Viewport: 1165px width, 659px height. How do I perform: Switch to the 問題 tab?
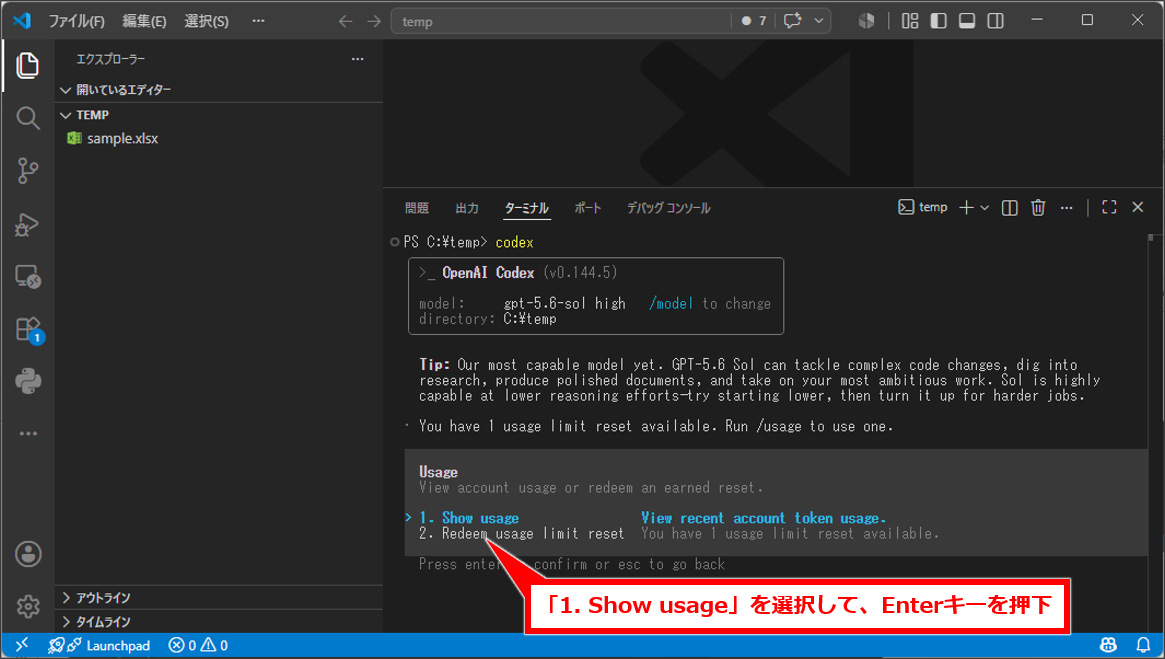pyautogui.click(x=417, y=208)
